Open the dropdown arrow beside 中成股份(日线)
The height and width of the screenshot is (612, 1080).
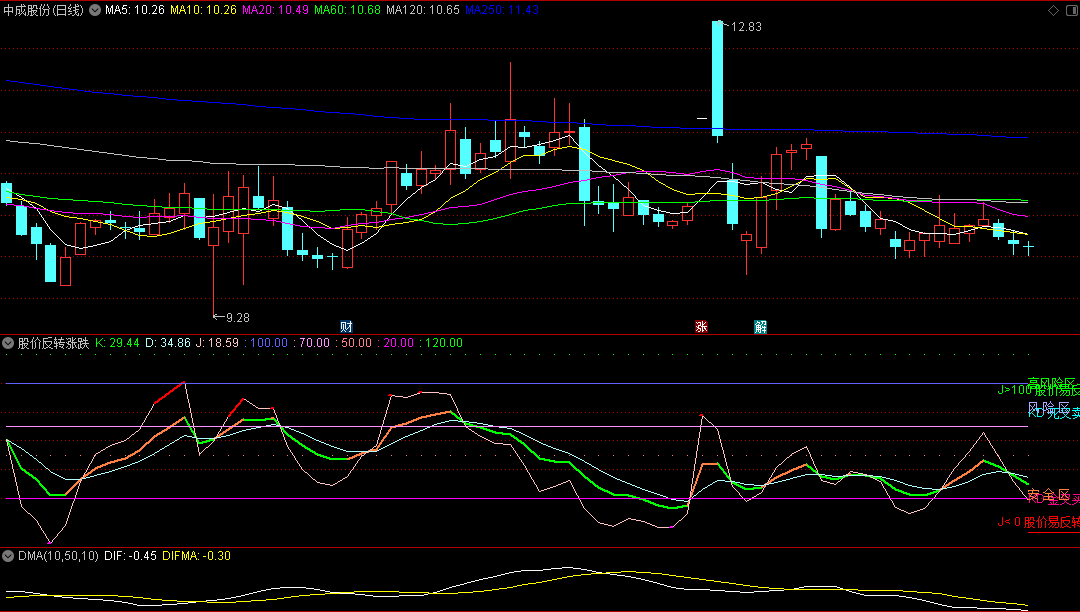click(94, 10)
